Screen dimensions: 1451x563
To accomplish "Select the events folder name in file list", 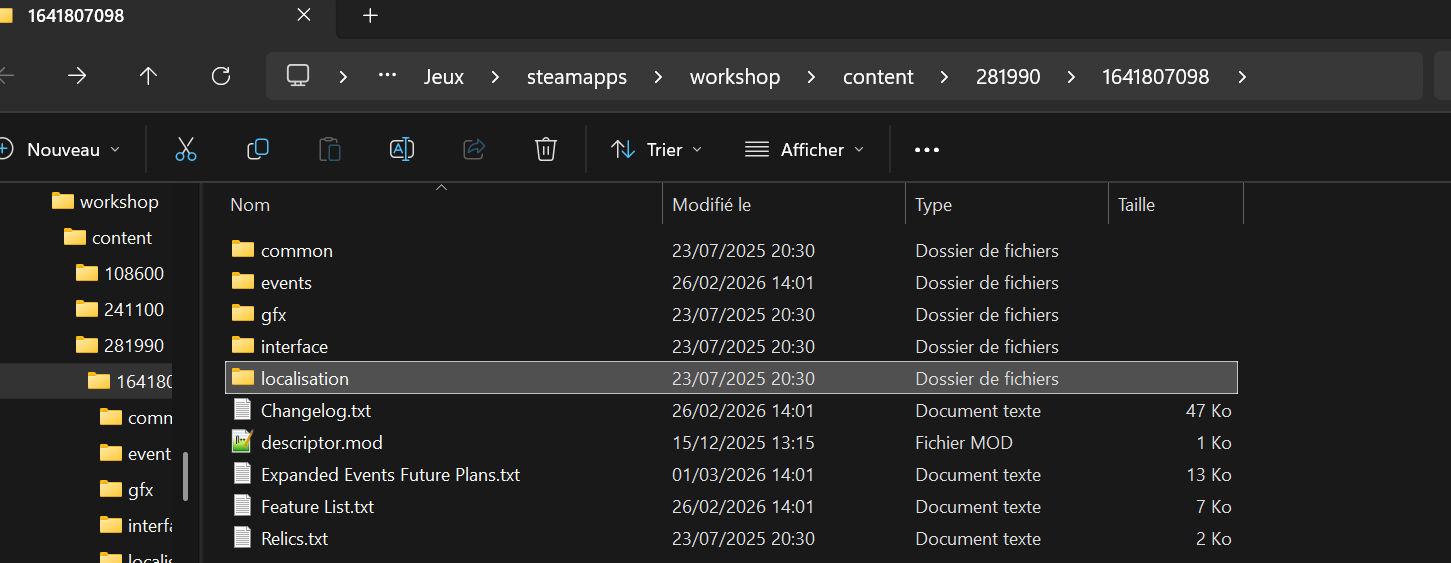I will 286,282.
